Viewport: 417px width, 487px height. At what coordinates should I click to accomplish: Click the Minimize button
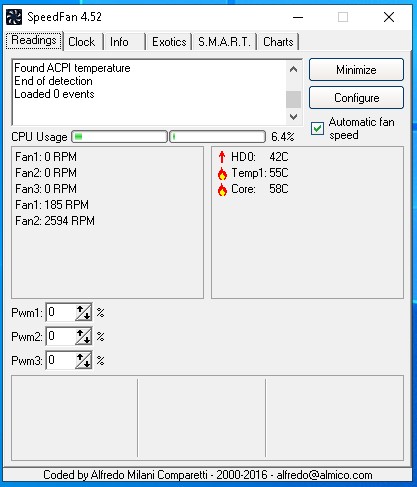pos(356,70)
